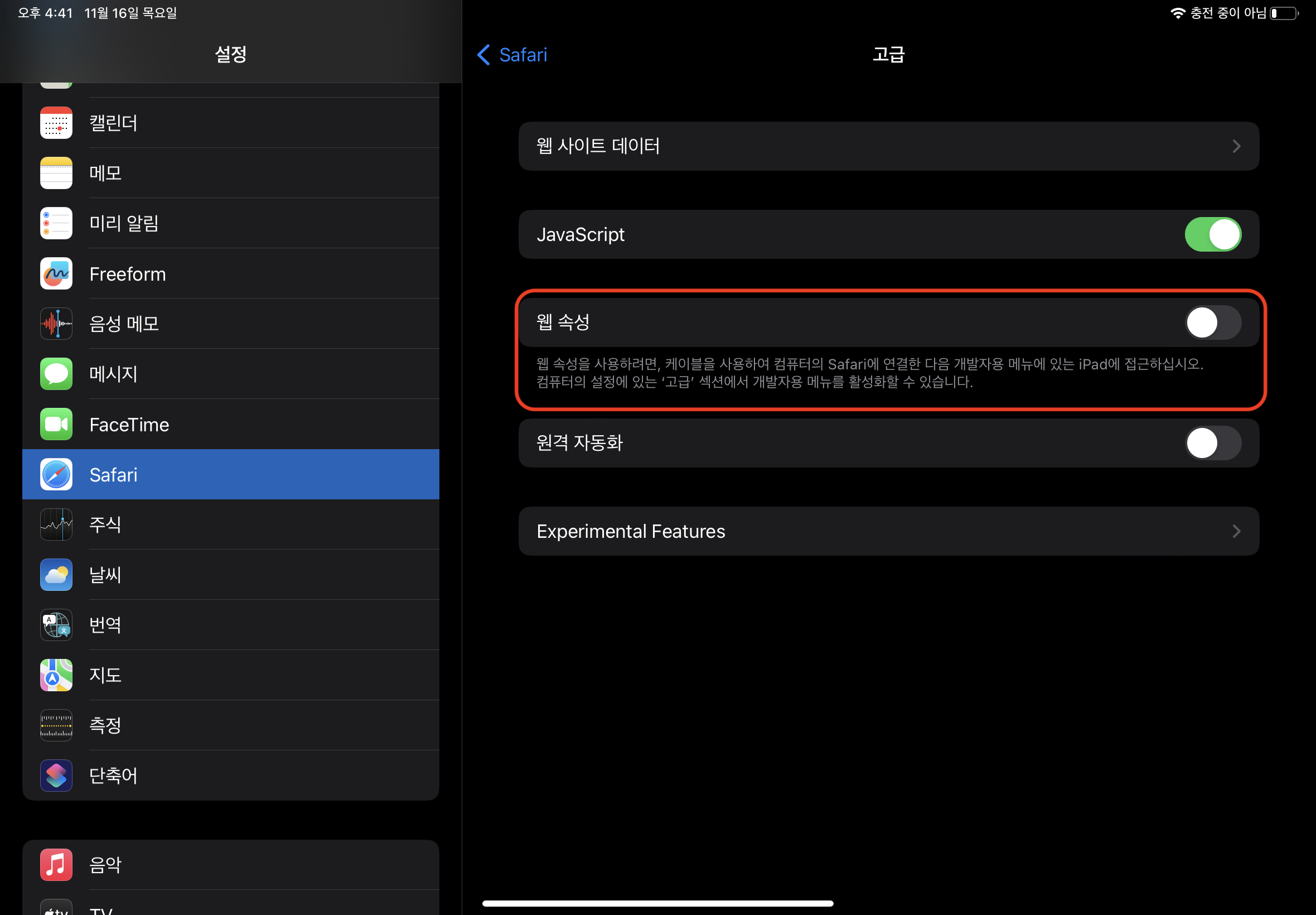This screenshot has height=915, width=1316.
Task: Tap the Voice Memos (음성 메모) icon
Action: [x=56, y=324]
